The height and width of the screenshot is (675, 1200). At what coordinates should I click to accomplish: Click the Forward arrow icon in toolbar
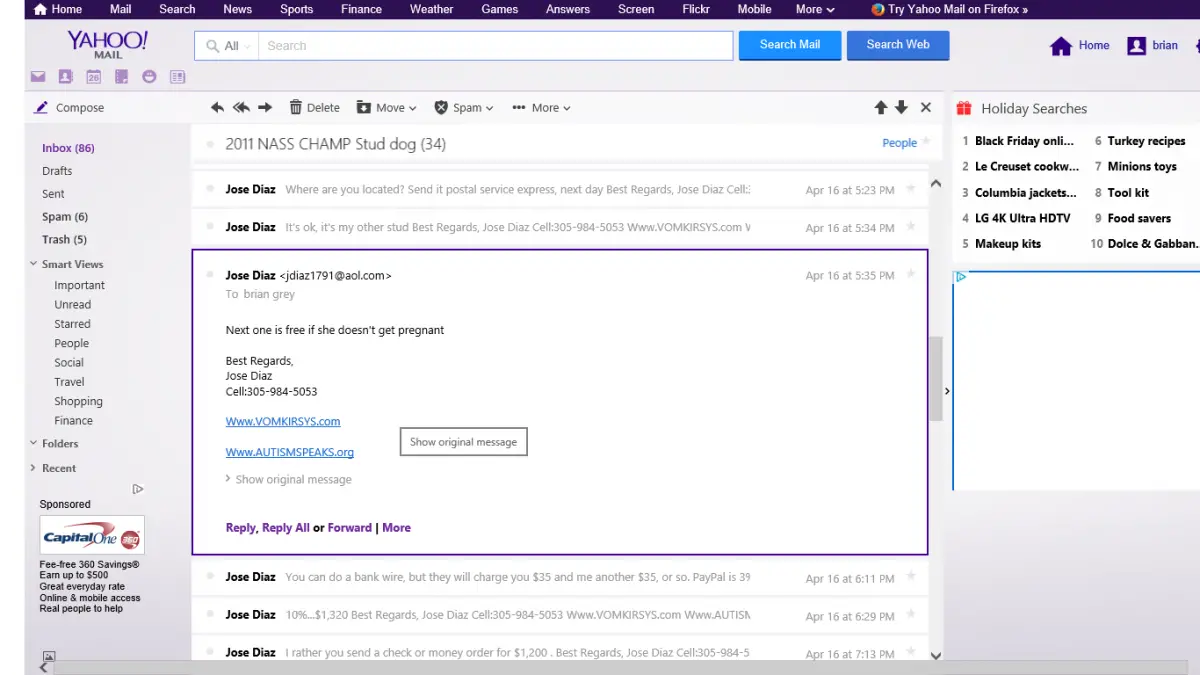point(265,108)
